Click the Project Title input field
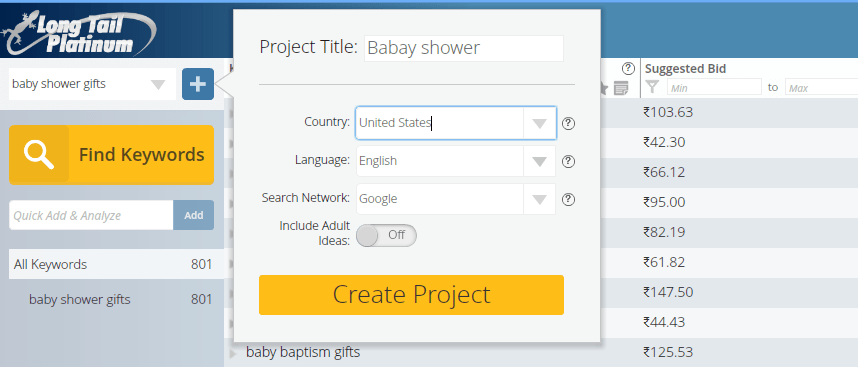Viewport: 858px width, 367px height. coord(463,48)
